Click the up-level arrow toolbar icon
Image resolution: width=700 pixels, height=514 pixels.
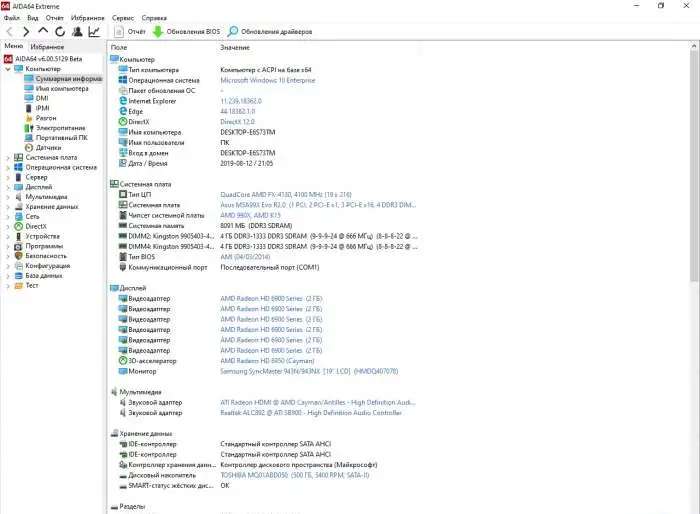43,31
